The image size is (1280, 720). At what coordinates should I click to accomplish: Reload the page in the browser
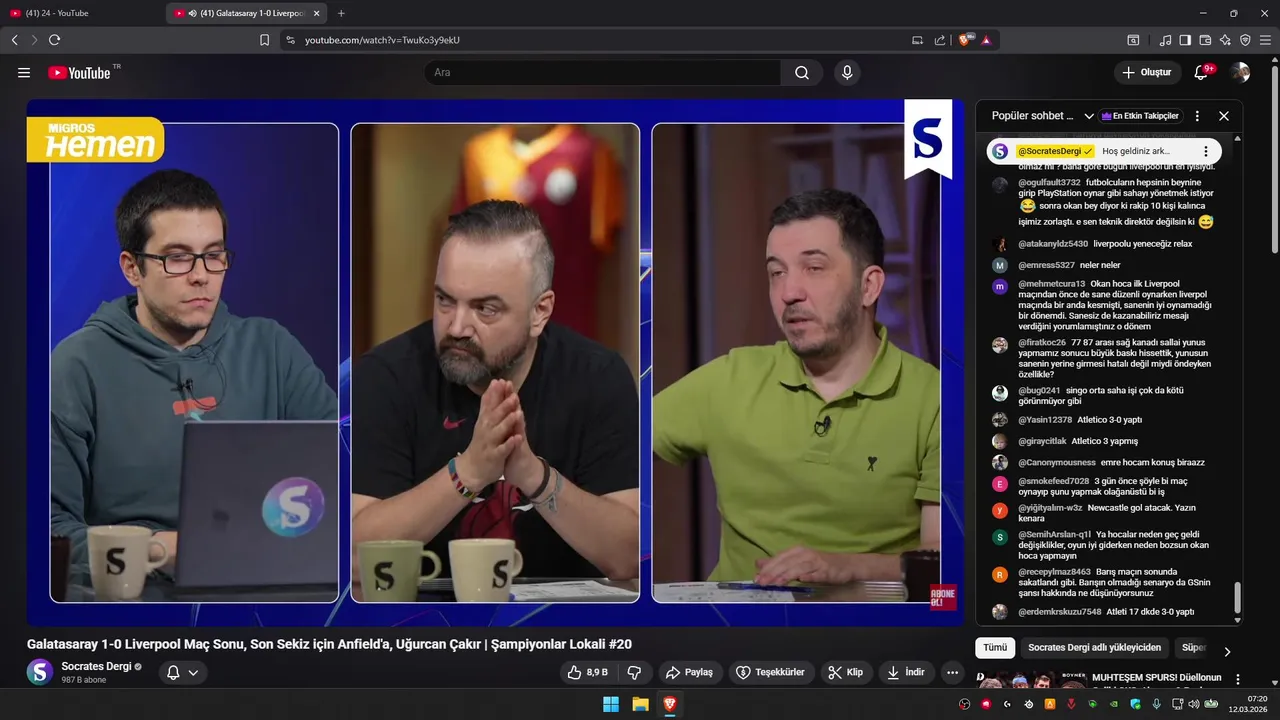click(54, 40)
